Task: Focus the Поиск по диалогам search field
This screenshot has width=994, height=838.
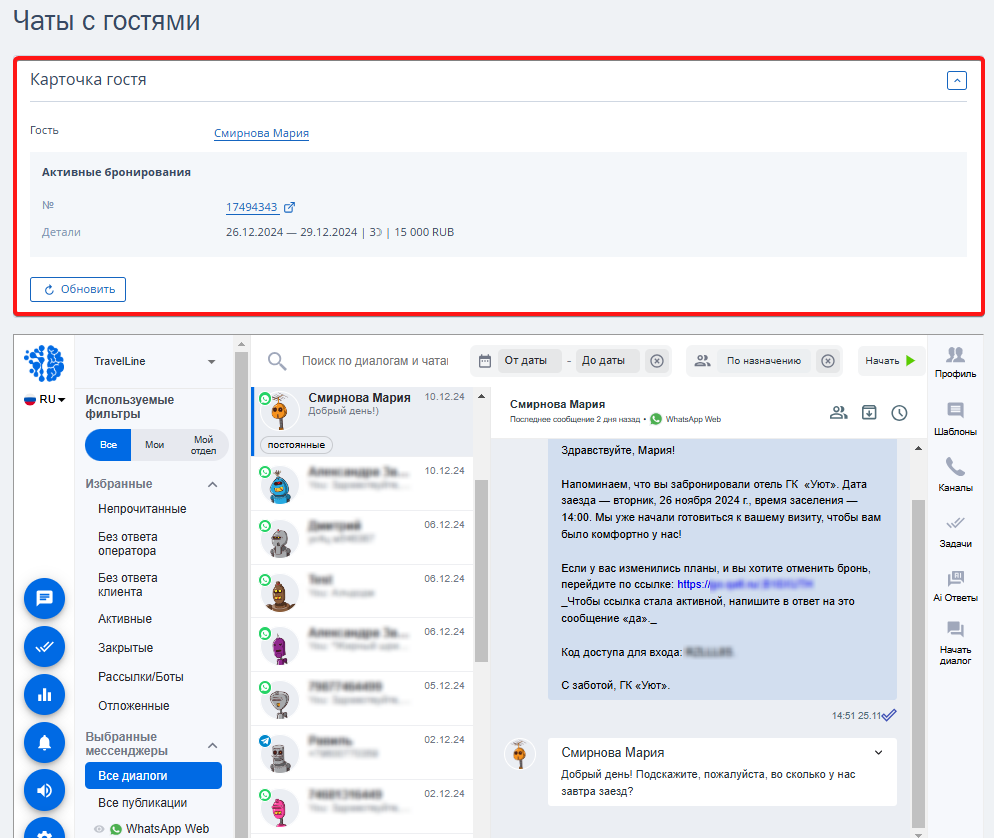Action: (x=375, y=361)
